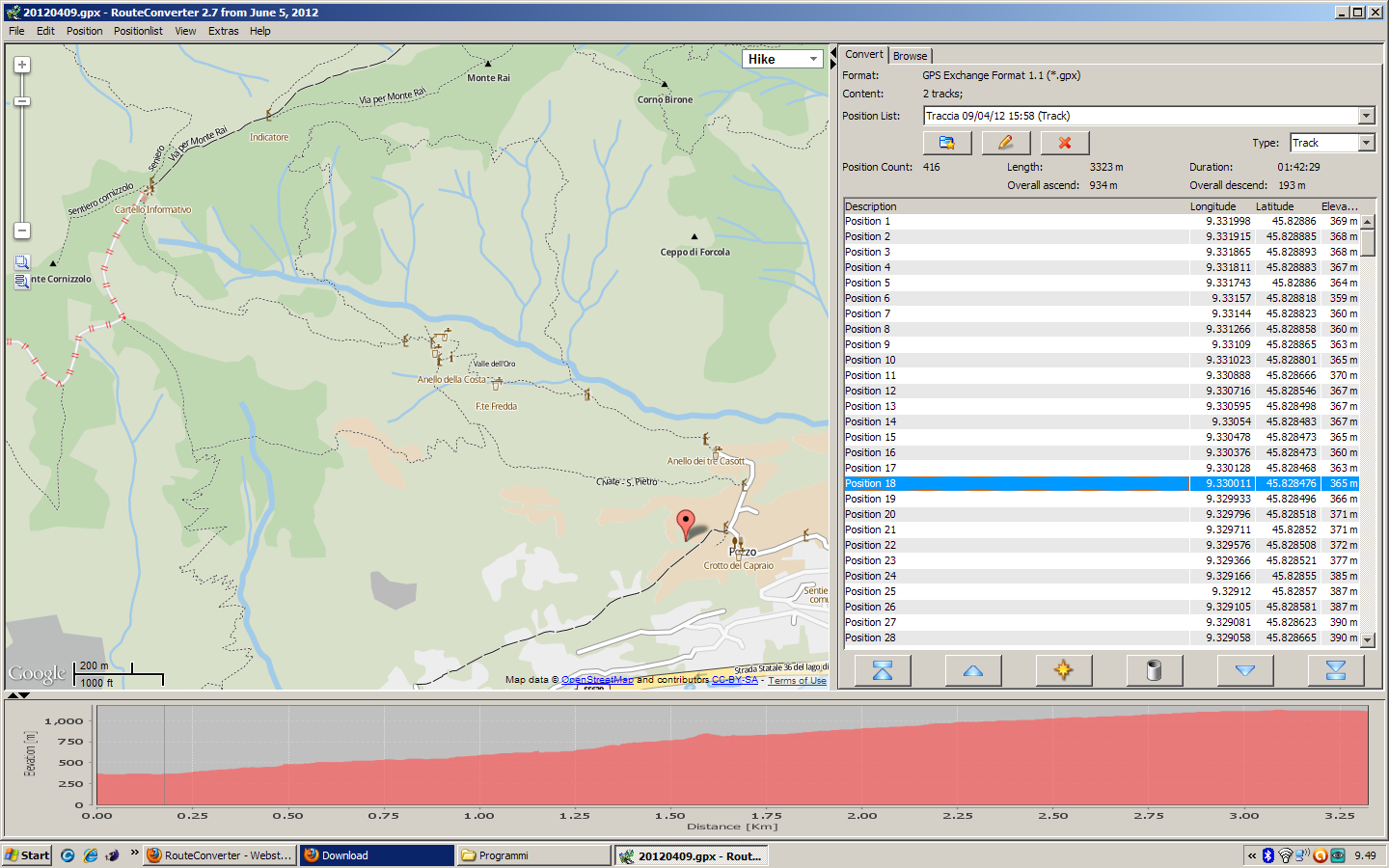Expand the Position List dropdown
The height and width of the screenshot is (868, 1389).
1366,116
